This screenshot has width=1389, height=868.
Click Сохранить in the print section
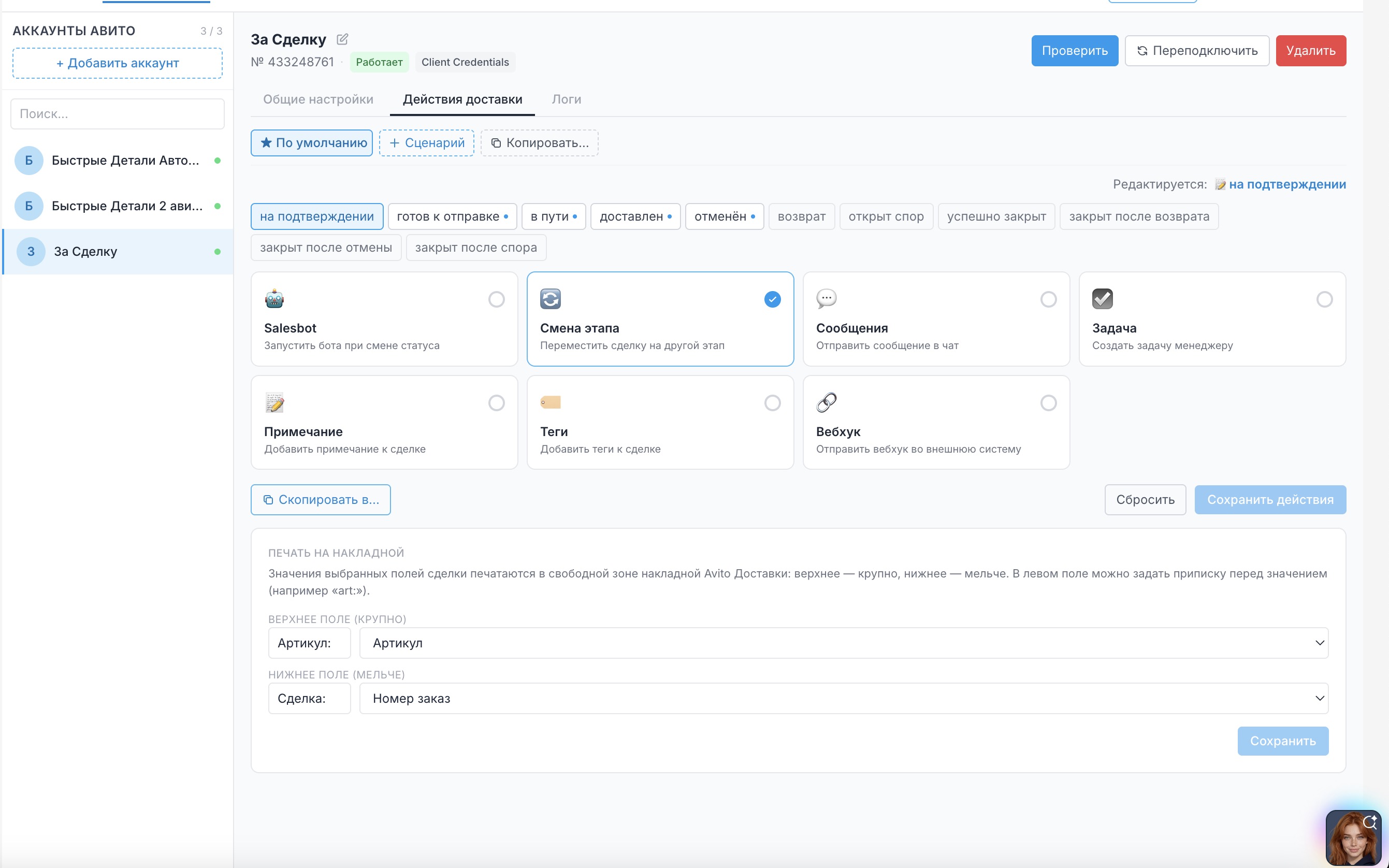1283,741
